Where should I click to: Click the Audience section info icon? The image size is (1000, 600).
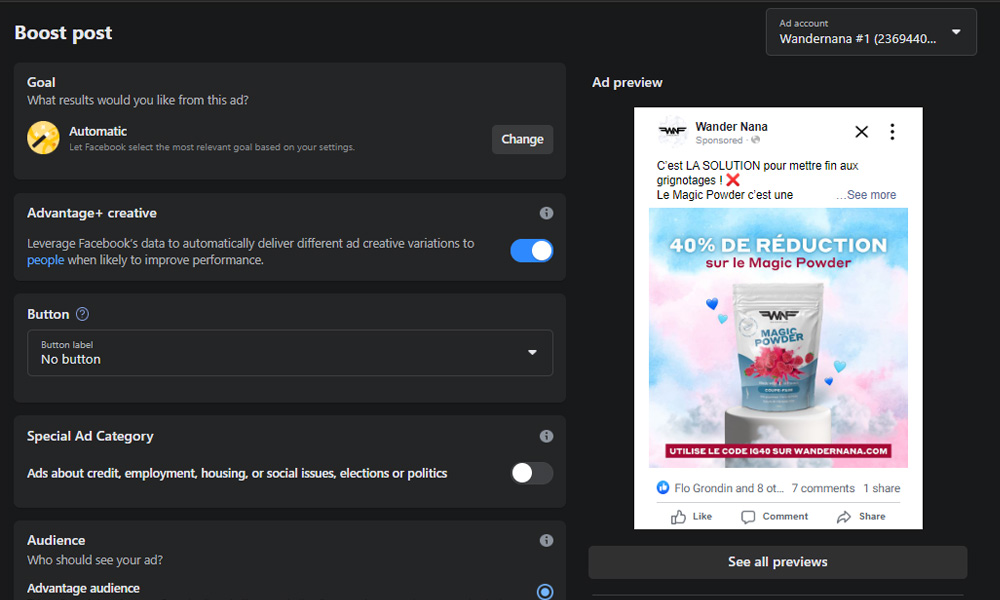point(546,540)
